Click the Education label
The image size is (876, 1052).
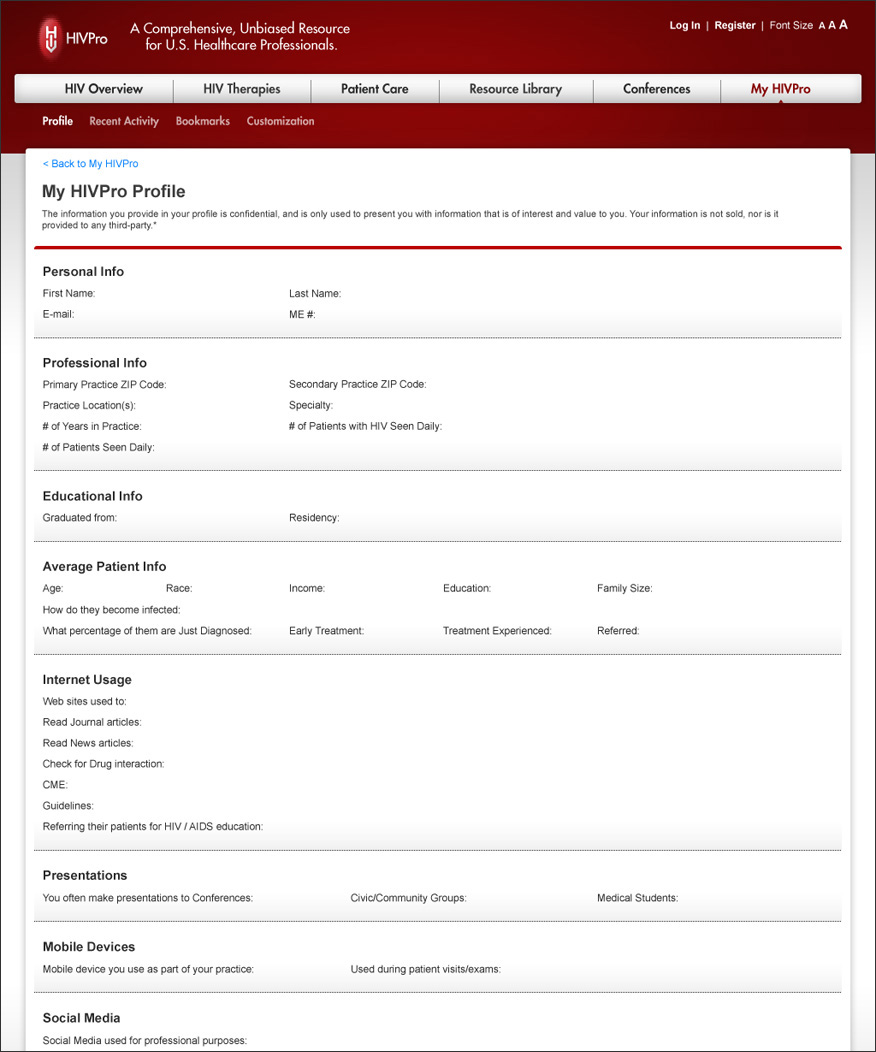click(467, 588)
